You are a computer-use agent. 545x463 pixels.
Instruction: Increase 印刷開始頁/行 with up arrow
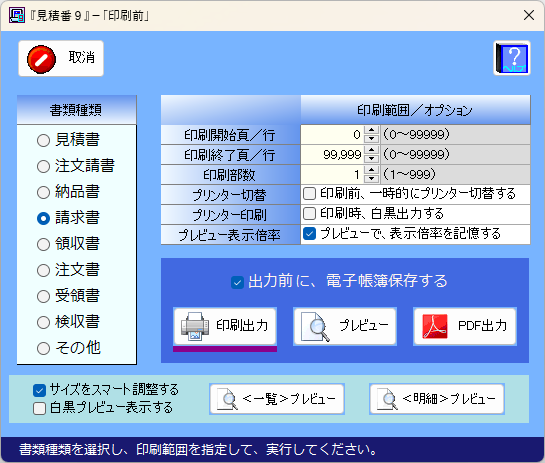372,130
